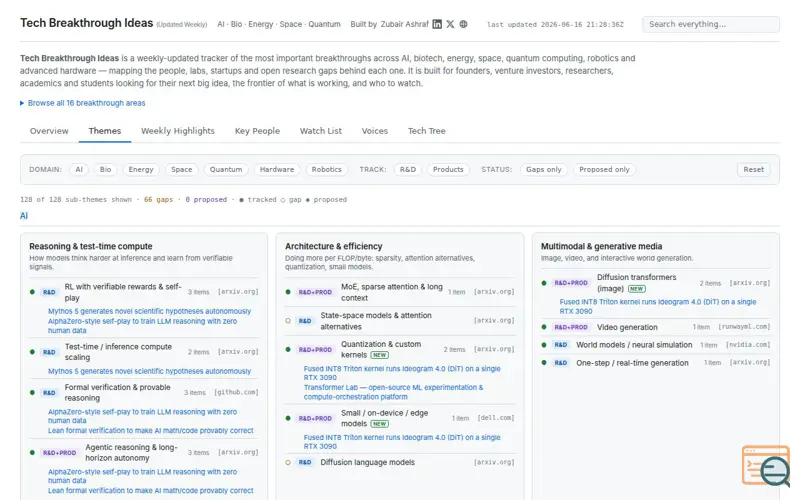Click the 0 proposed count
Screen dimensions: 800x500
206,199
